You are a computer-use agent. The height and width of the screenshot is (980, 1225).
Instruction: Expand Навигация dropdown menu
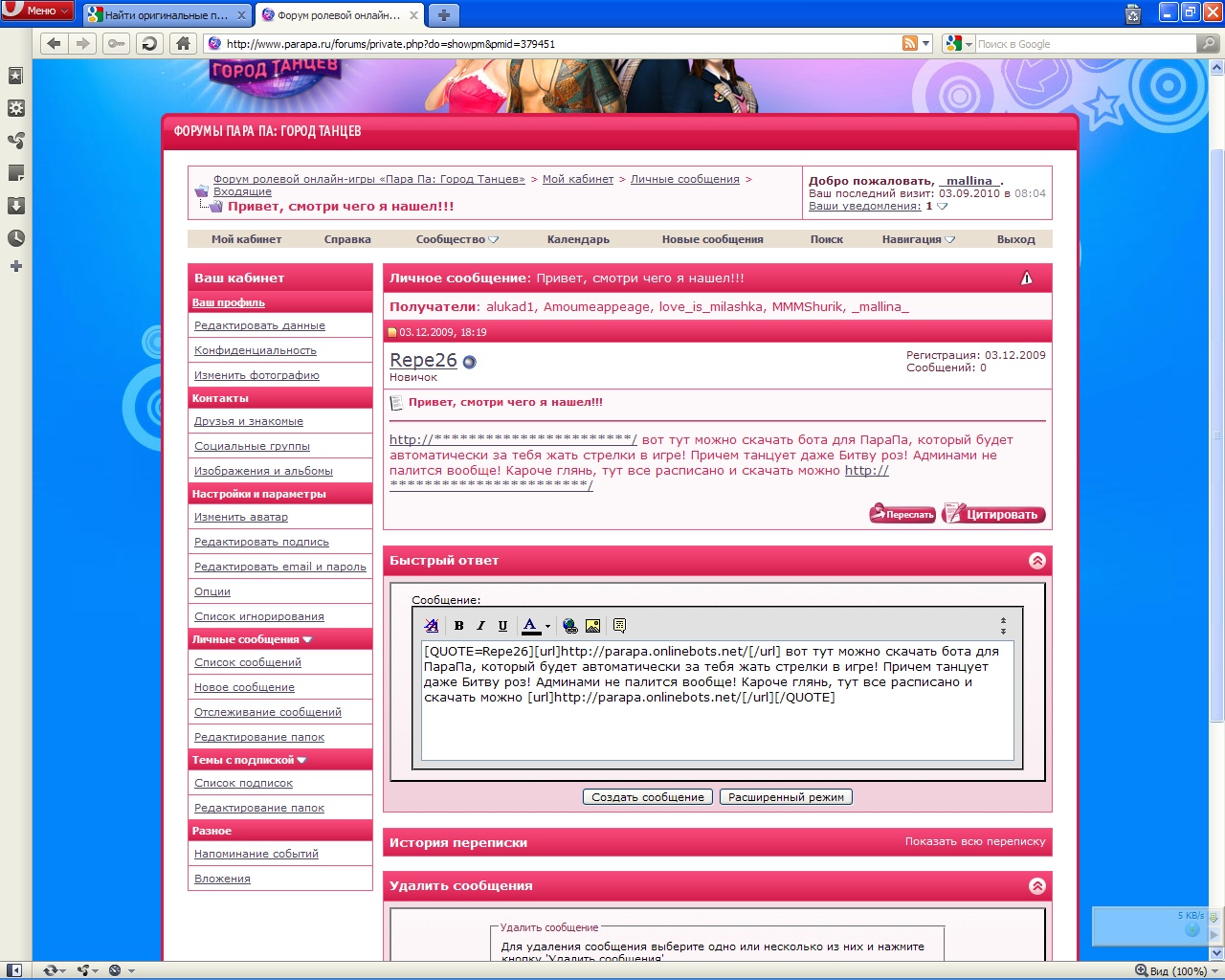click(918, 239)
